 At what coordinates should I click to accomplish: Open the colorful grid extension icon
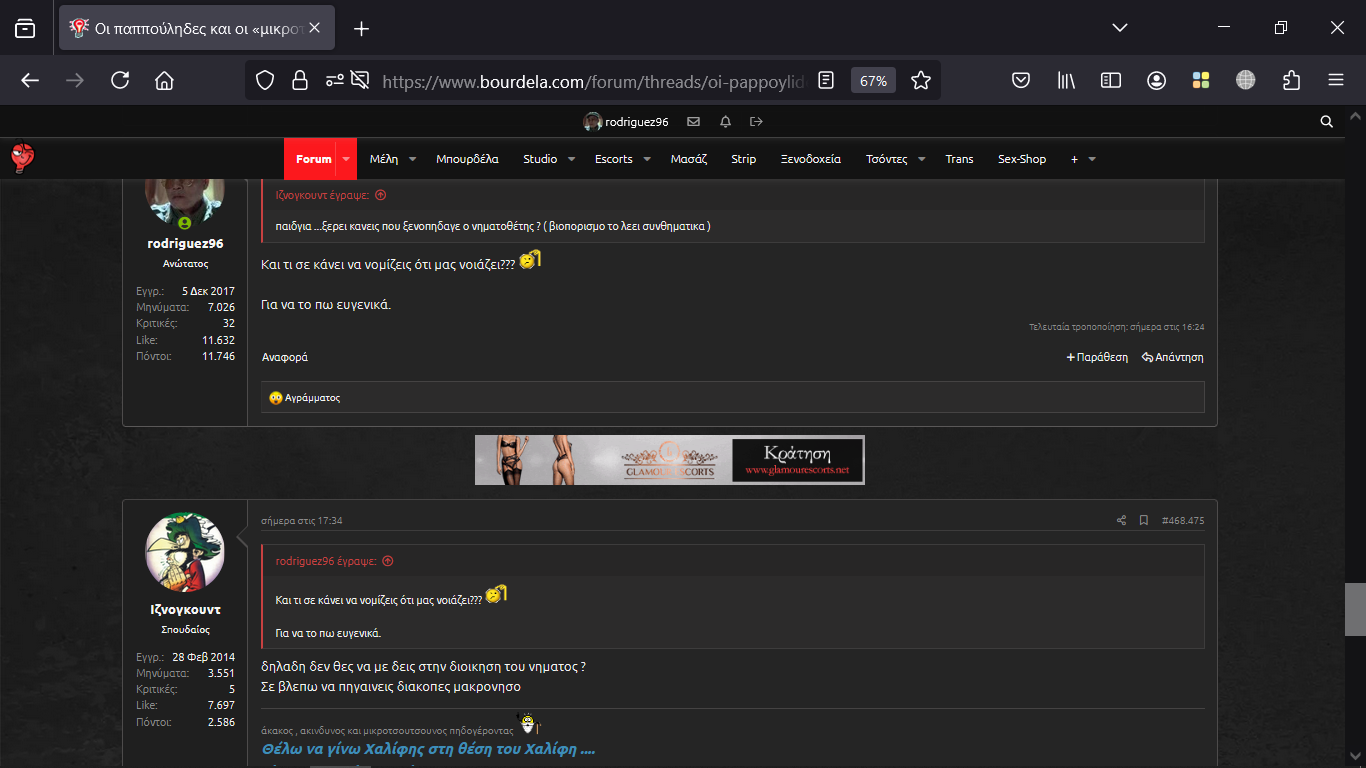[1201, 80]
